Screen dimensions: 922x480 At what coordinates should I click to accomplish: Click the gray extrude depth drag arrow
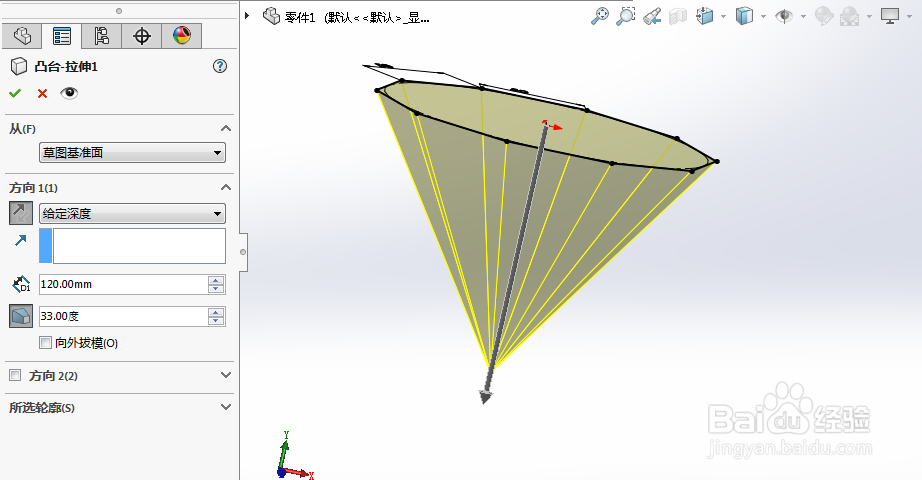coord(486,397)
